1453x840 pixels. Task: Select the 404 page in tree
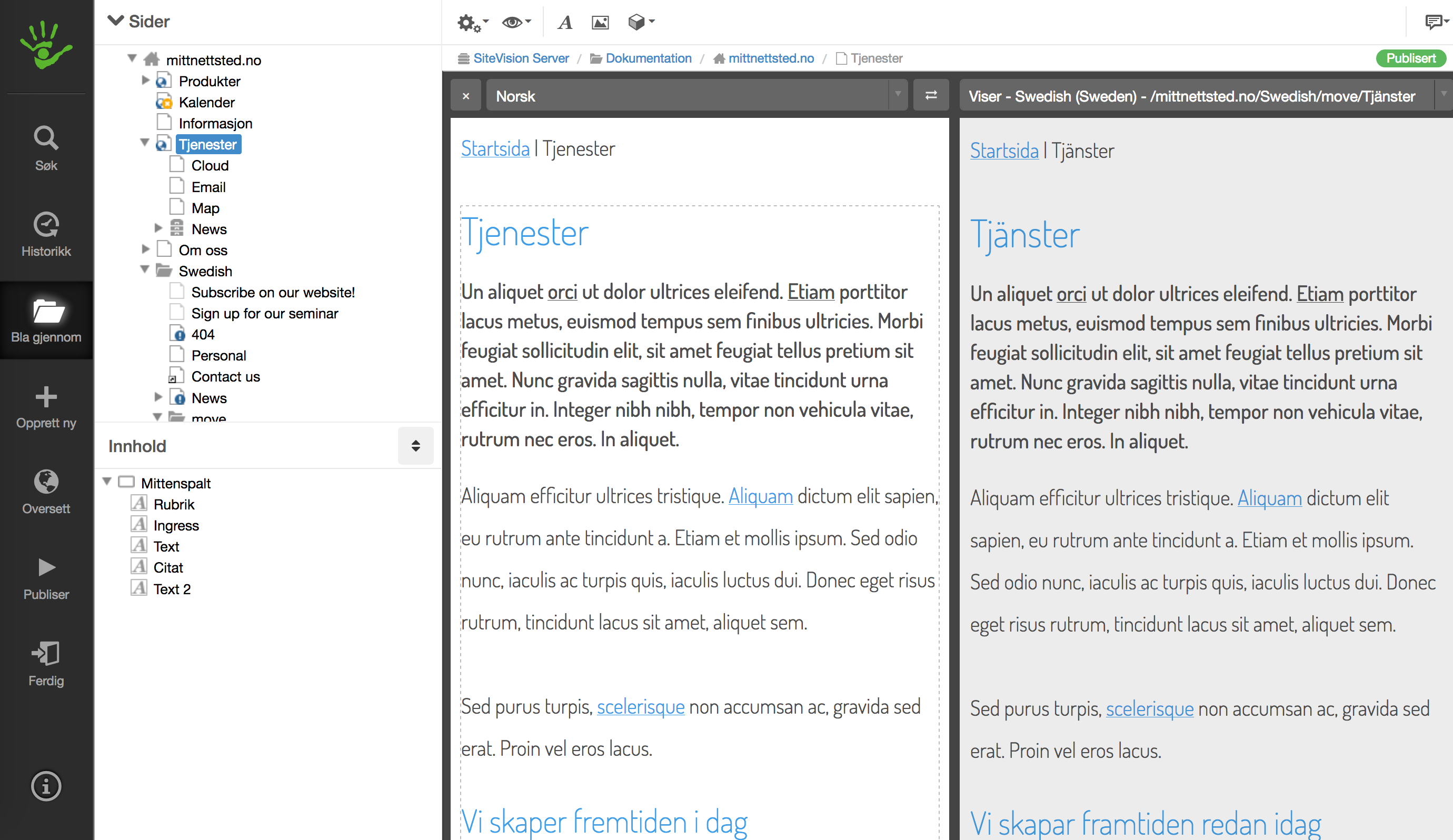point(203,334)
